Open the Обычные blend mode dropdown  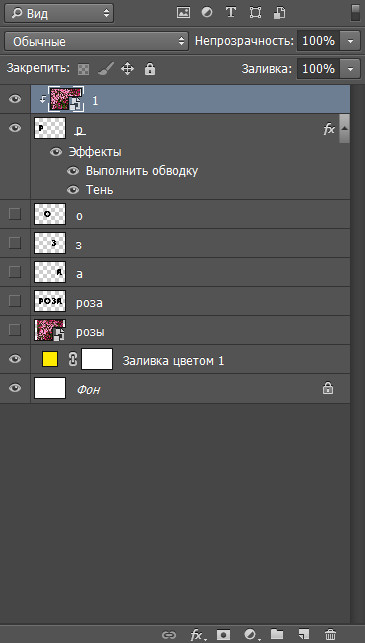(x=97, y=41)
